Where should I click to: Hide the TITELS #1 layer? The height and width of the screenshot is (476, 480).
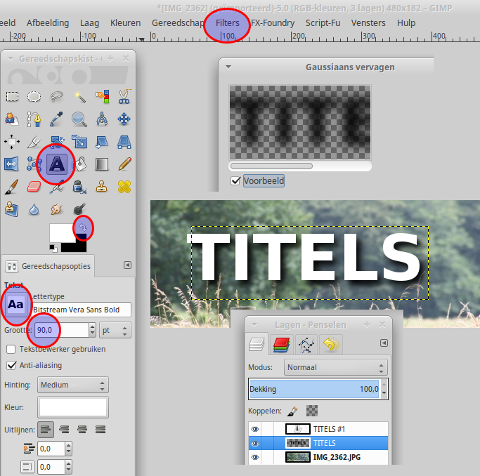coord(255,429)
